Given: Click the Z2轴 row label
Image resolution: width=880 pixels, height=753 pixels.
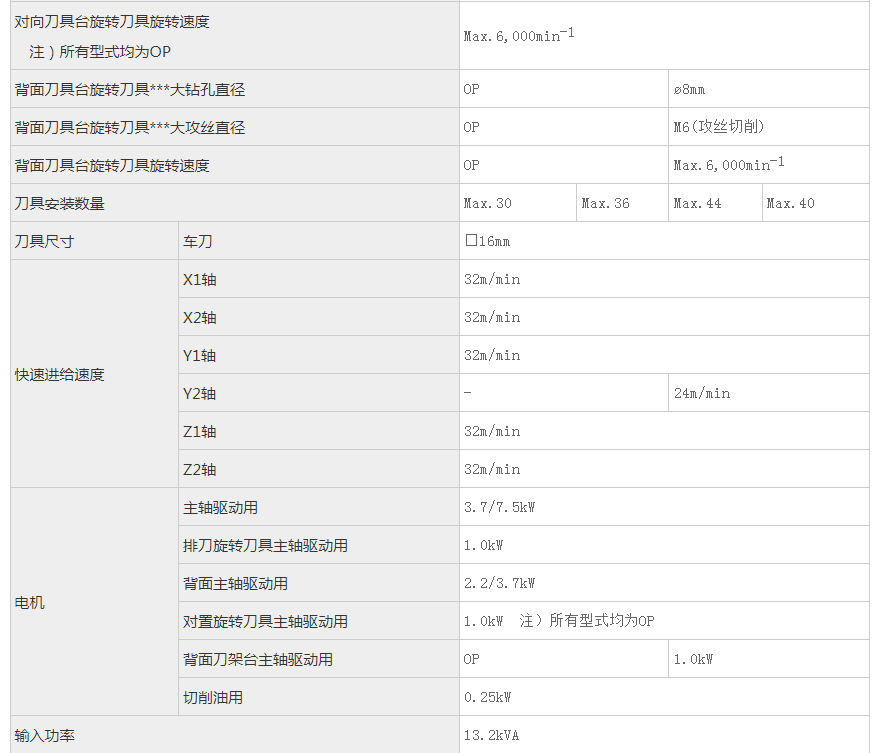Looking at the screenshot, I should point(200,469).
